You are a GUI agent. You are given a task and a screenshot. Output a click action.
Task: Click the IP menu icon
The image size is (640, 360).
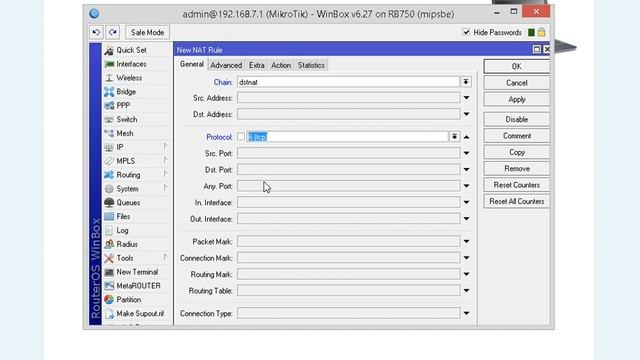[x=109, y=147]
